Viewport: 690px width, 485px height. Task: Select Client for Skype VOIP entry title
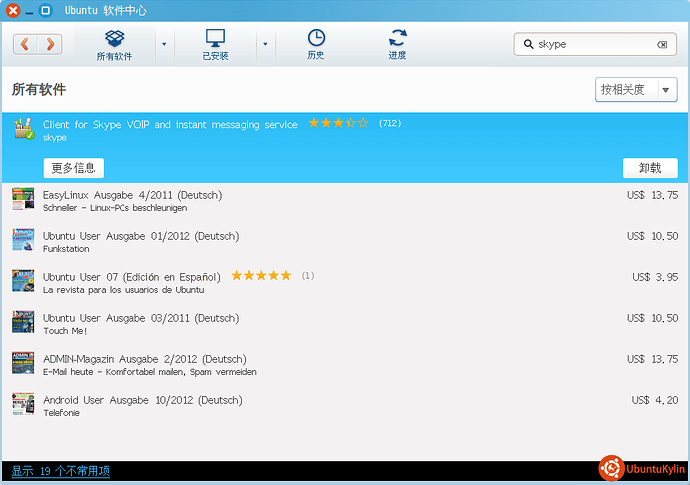point(170,125)
